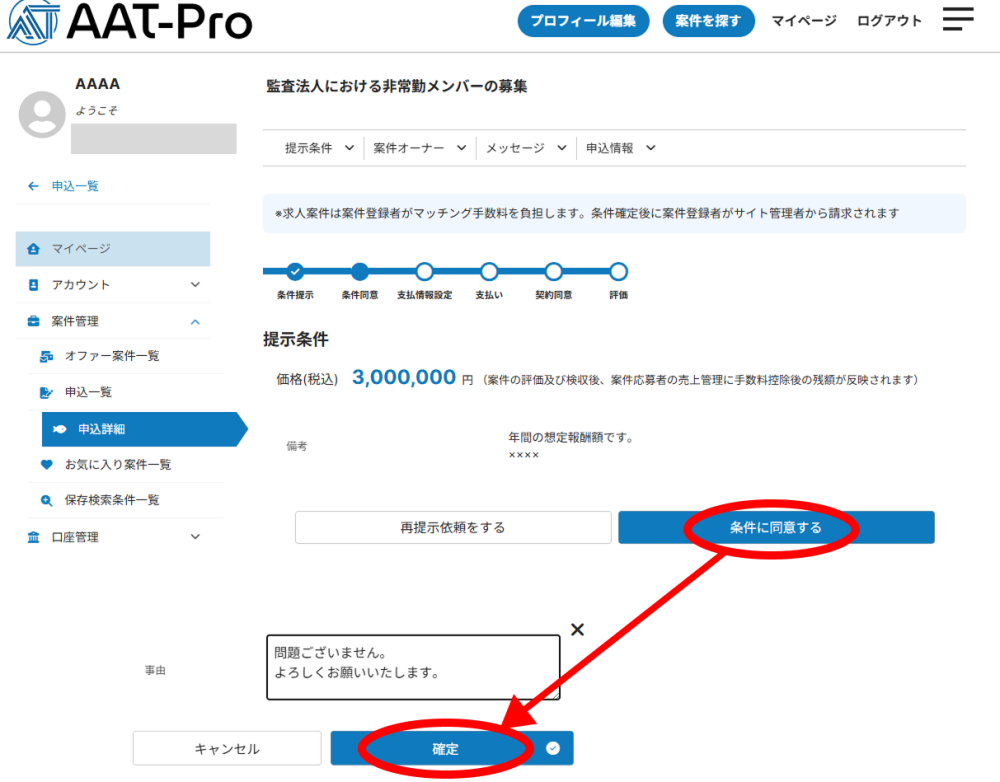
Task: Click the AAT-Pro logo
Action: coord(130,22)
